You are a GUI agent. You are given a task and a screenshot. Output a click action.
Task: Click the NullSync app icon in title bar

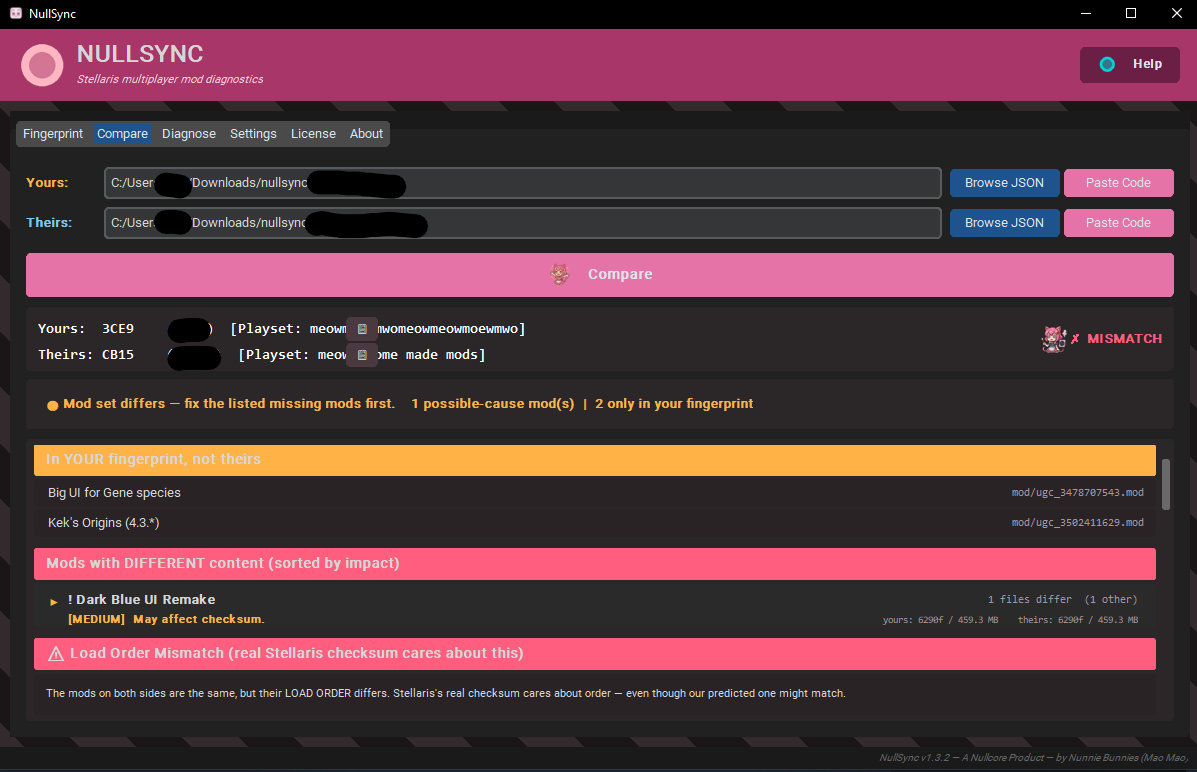coord(15,14)
